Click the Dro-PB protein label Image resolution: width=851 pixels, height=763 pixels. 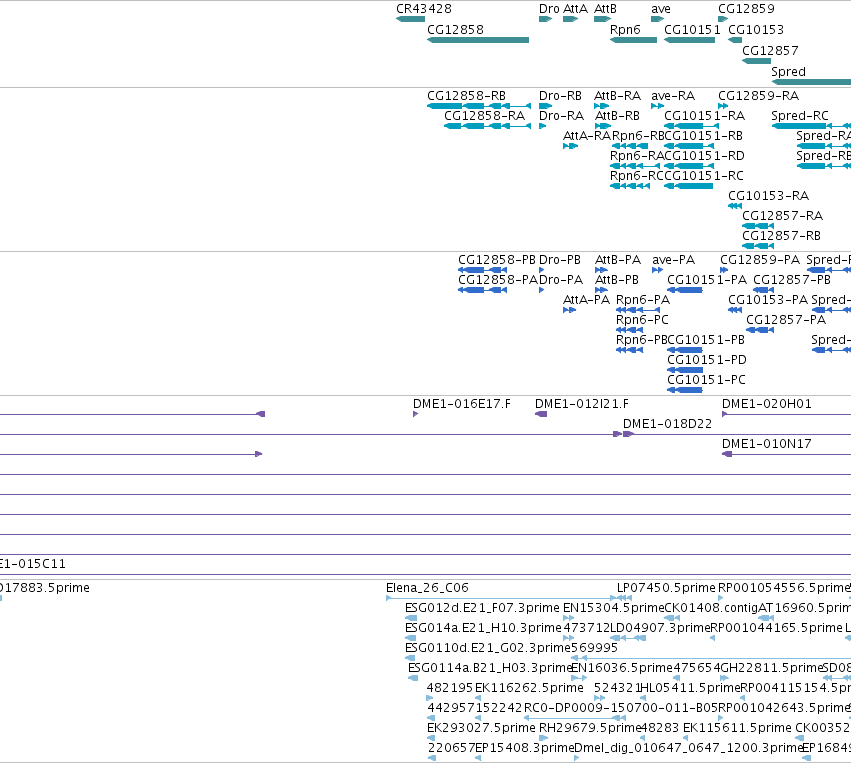click(560, 260)
